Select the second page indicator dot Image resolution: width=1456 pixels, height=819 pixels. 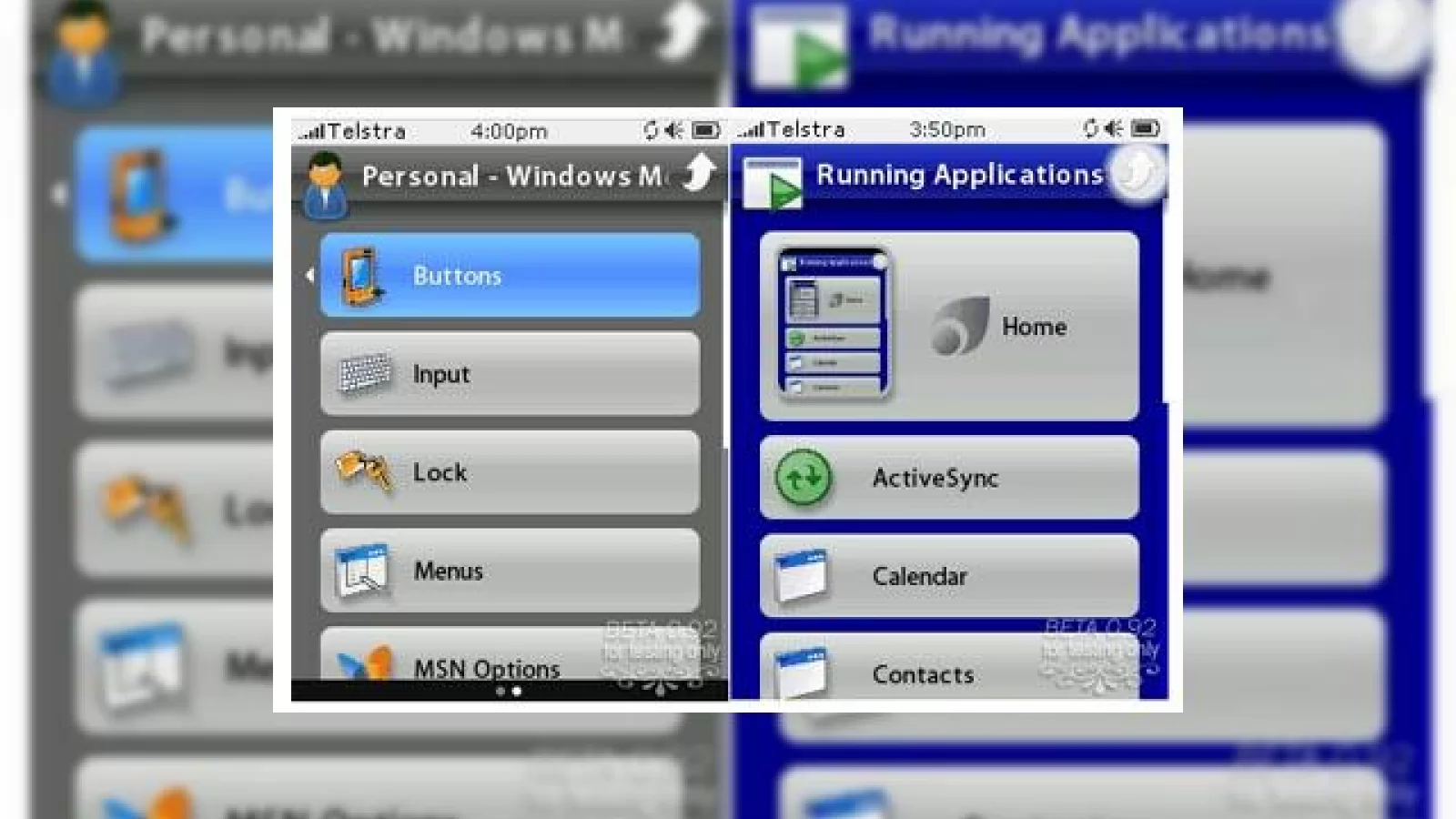point(517,692)
